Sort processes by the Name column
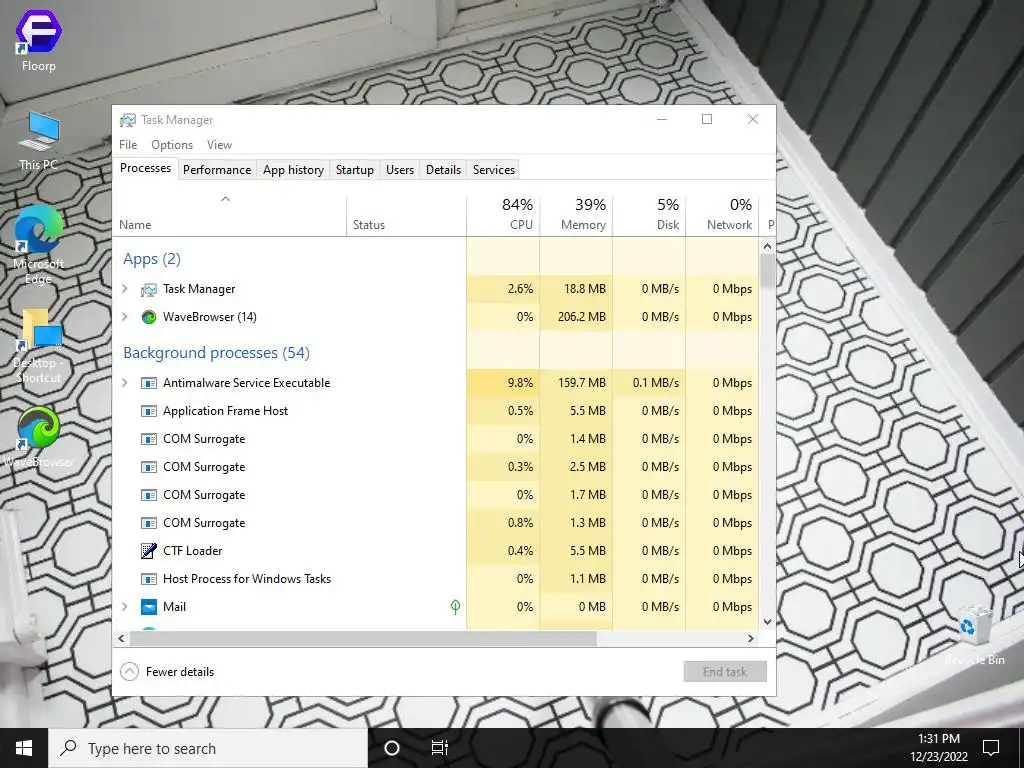Image resolution: width=1024 pixels, height=768 pixels. click(x=229, y=216)
